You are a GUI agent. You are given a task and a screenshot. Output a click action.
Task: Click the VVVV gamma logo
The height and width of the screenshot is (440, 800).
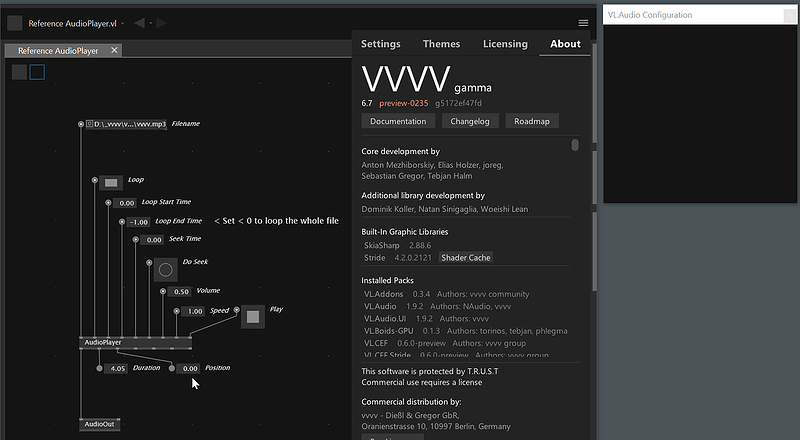pos(427,79)
